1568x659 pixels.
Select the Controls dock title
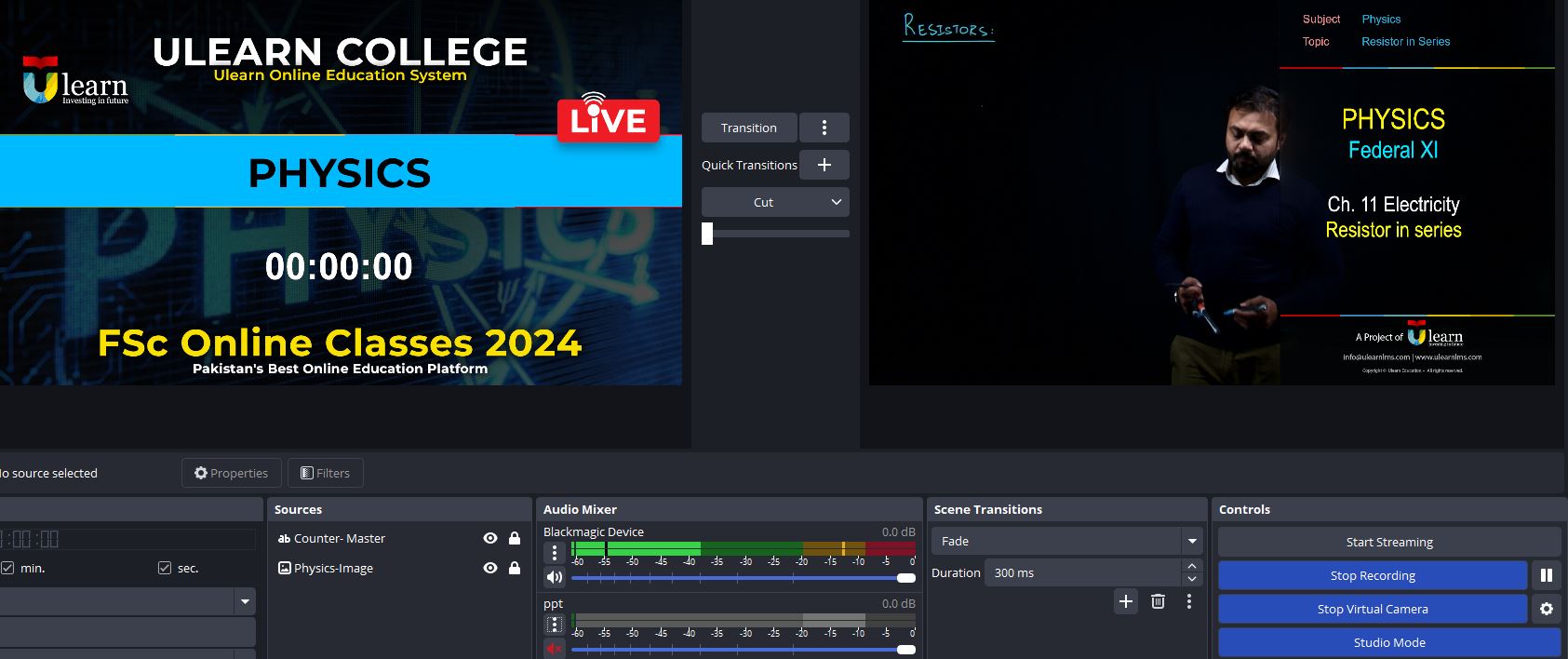pyautogui.click(x=1244, y=509)
